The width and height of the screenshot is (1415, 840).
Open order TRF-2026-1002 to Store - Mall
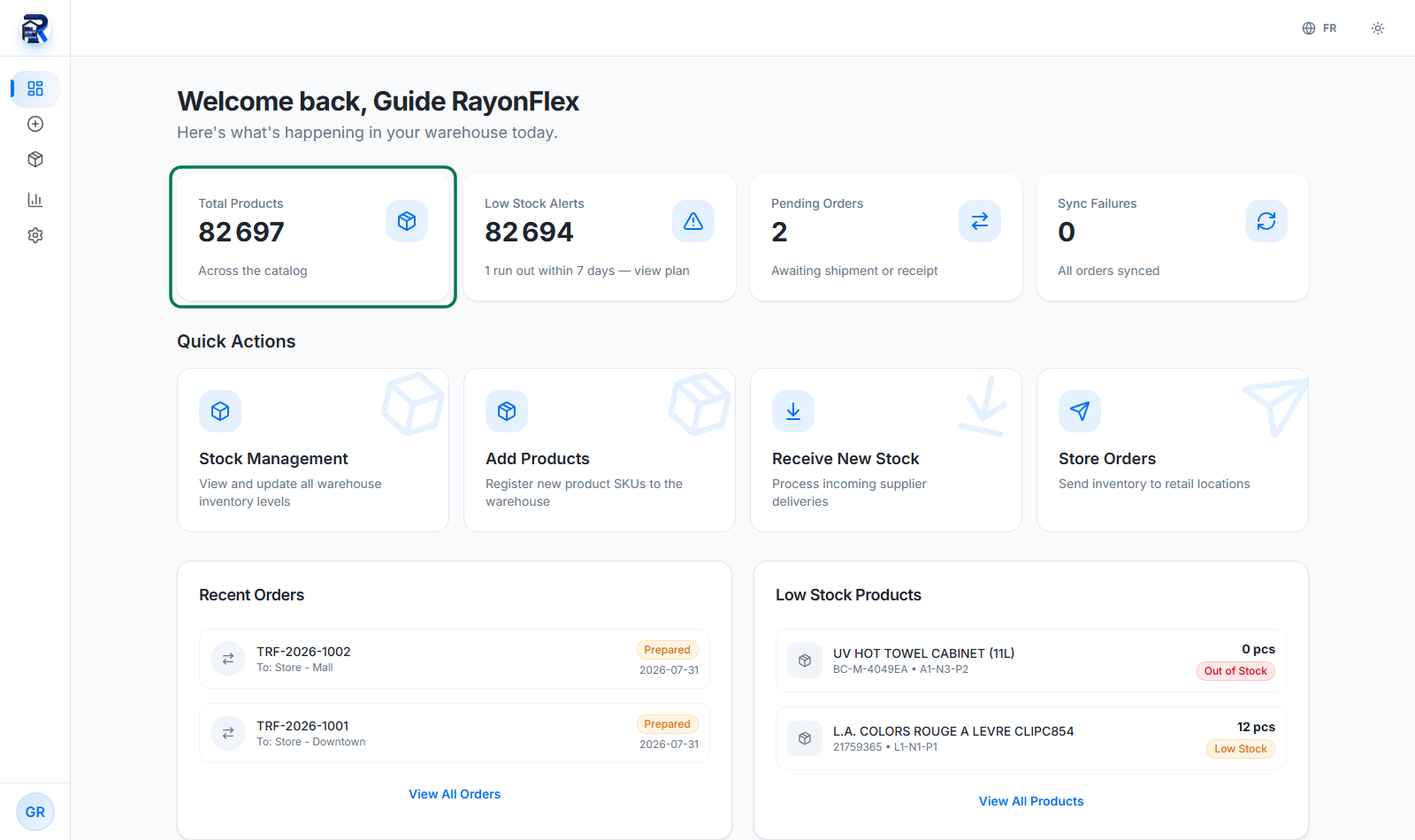pyautogui.click(x=455, y=659)
